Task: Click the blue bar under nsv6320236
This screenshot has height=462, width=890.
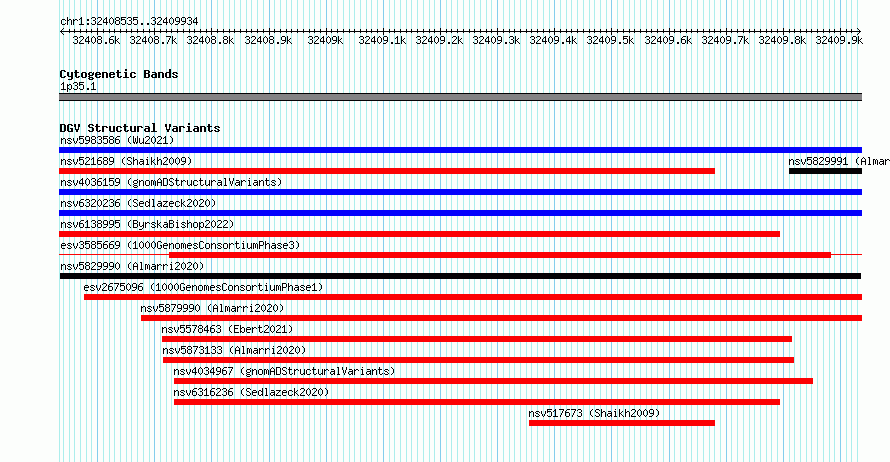Action: coord(460,213)
